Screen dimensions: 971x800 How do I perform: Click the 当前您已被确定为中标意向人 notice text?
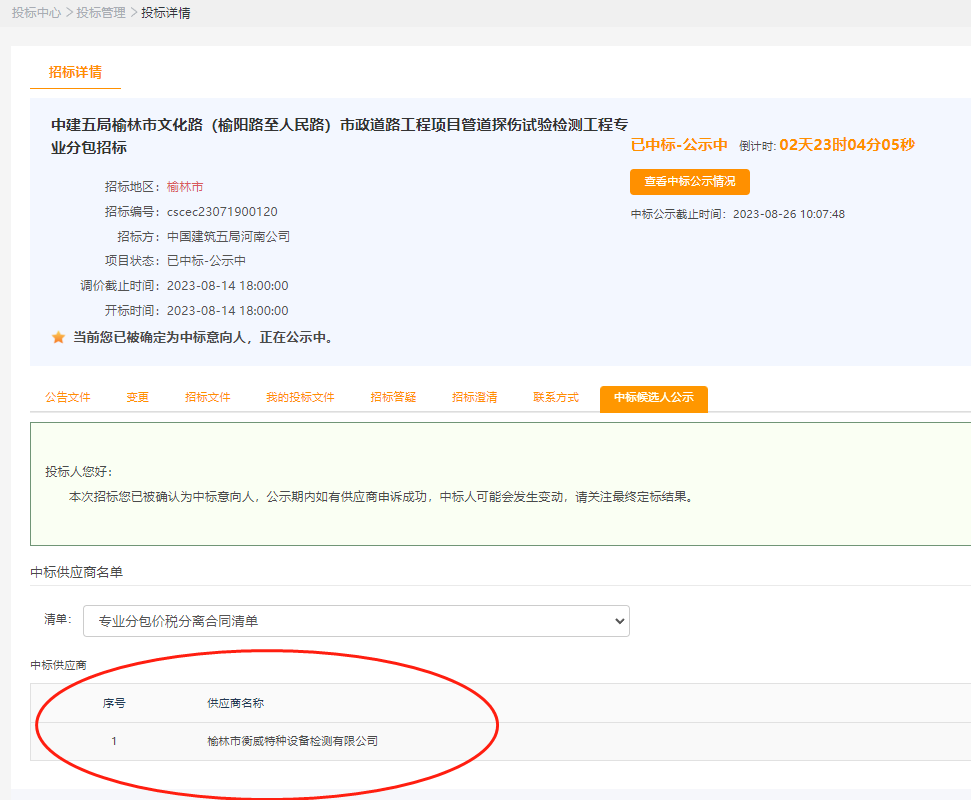(203, 337)
